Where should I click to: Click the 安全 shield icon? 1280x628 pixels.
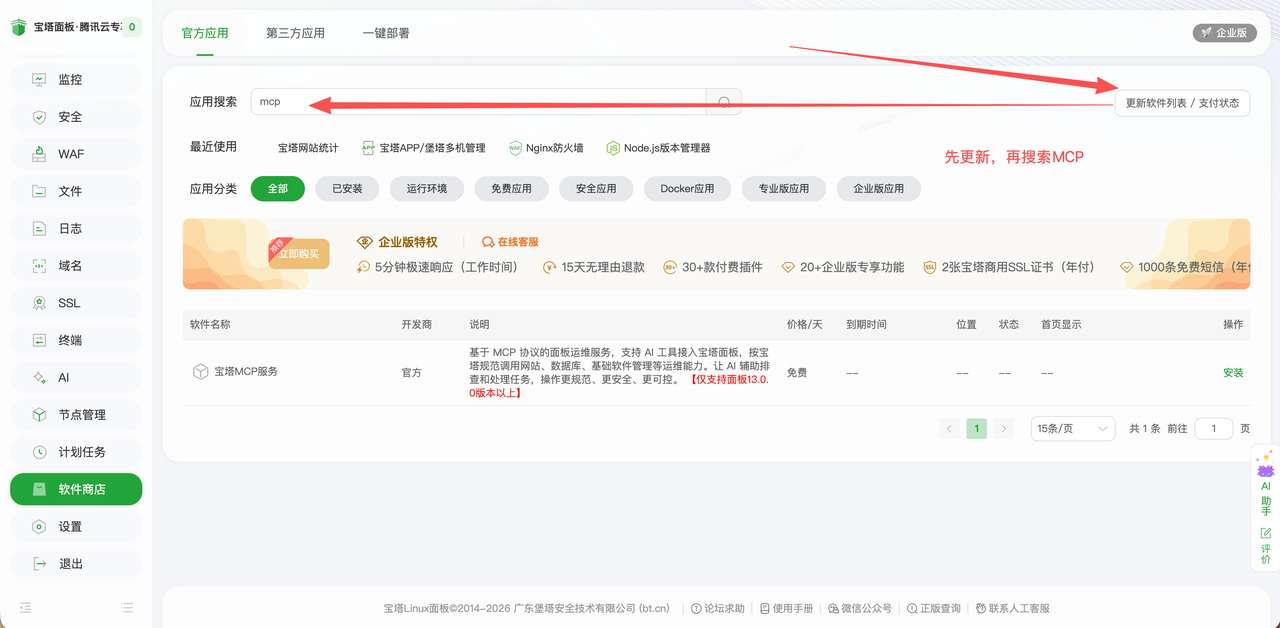39,117
